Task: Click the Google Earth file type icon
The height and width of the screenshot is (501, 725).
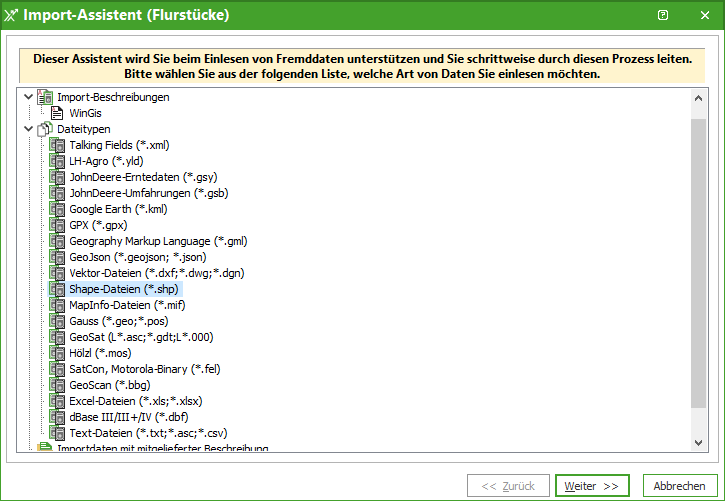Action: tap(58, 209)
